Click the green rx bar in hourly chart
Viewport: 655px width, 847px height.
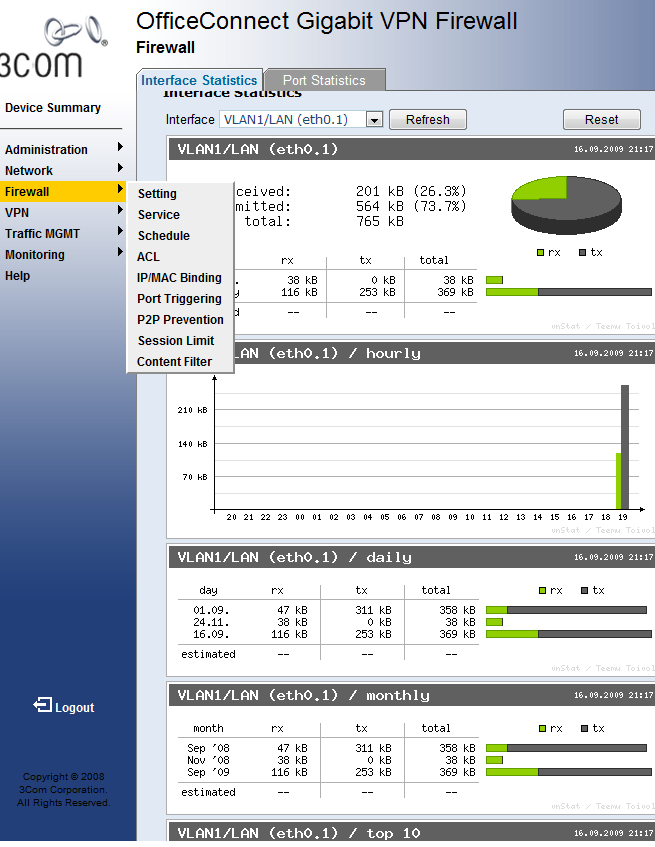[x=619, y=481]
